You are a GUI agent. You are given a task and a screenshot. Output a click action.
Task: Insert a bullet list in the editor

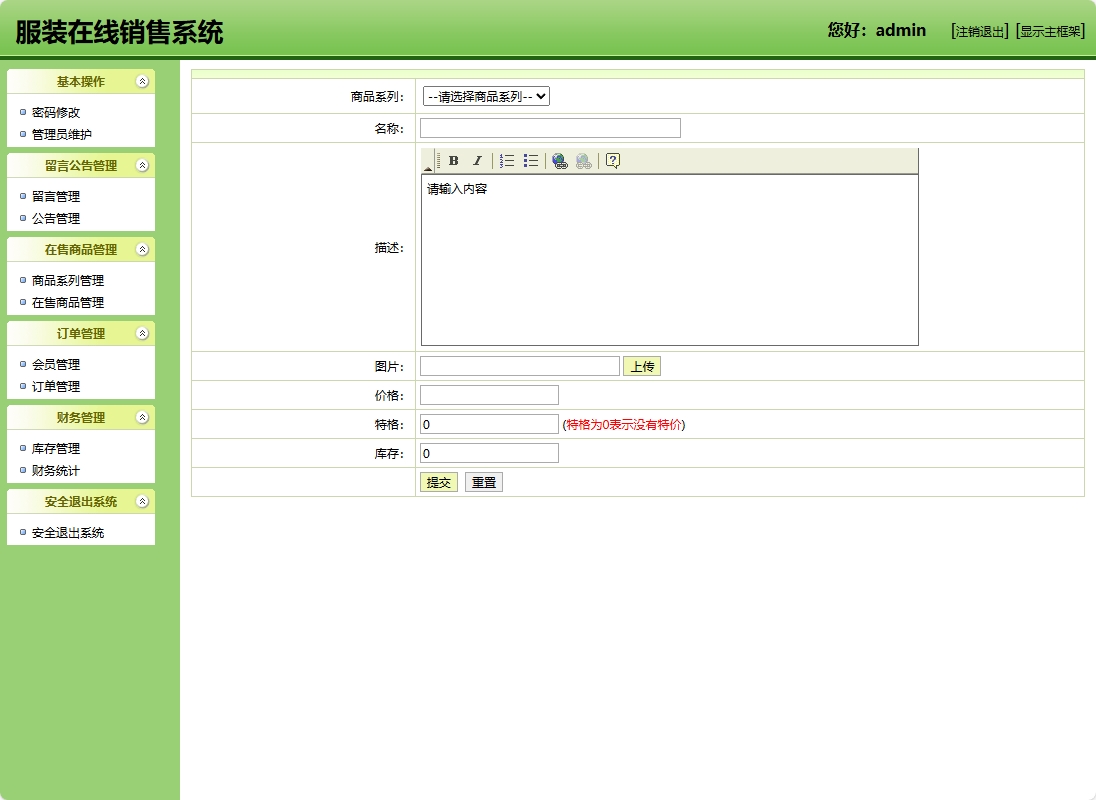coord(530,159)
